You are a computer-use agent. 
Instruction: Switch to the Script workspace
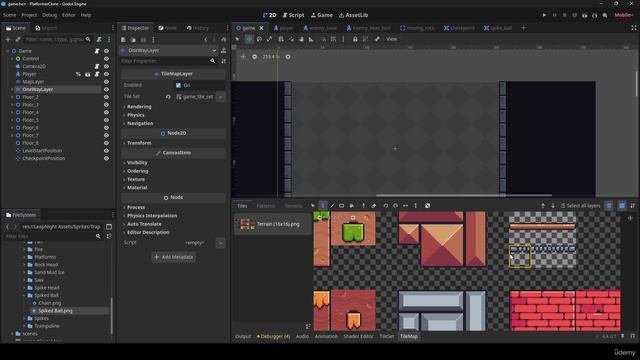coord(293,15)
